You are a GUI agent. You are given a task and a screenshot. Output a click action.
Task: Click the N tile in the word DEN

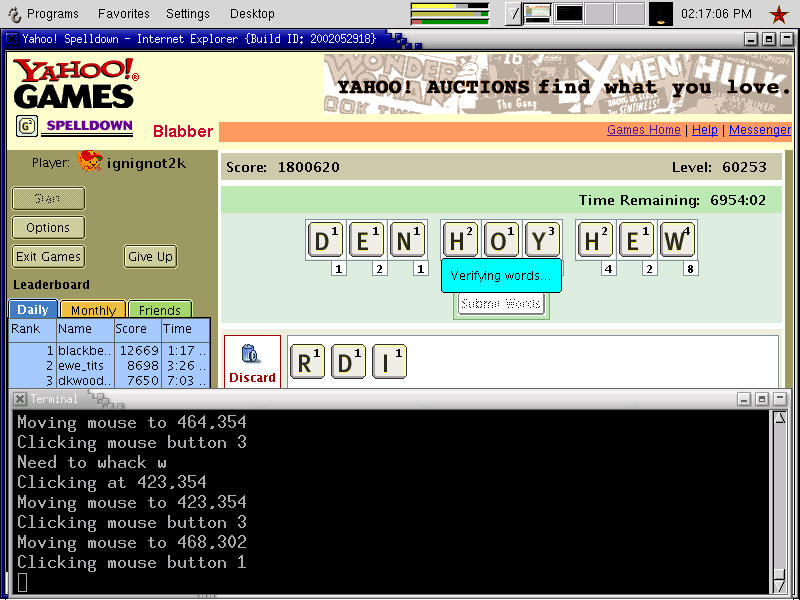(407, 240)
